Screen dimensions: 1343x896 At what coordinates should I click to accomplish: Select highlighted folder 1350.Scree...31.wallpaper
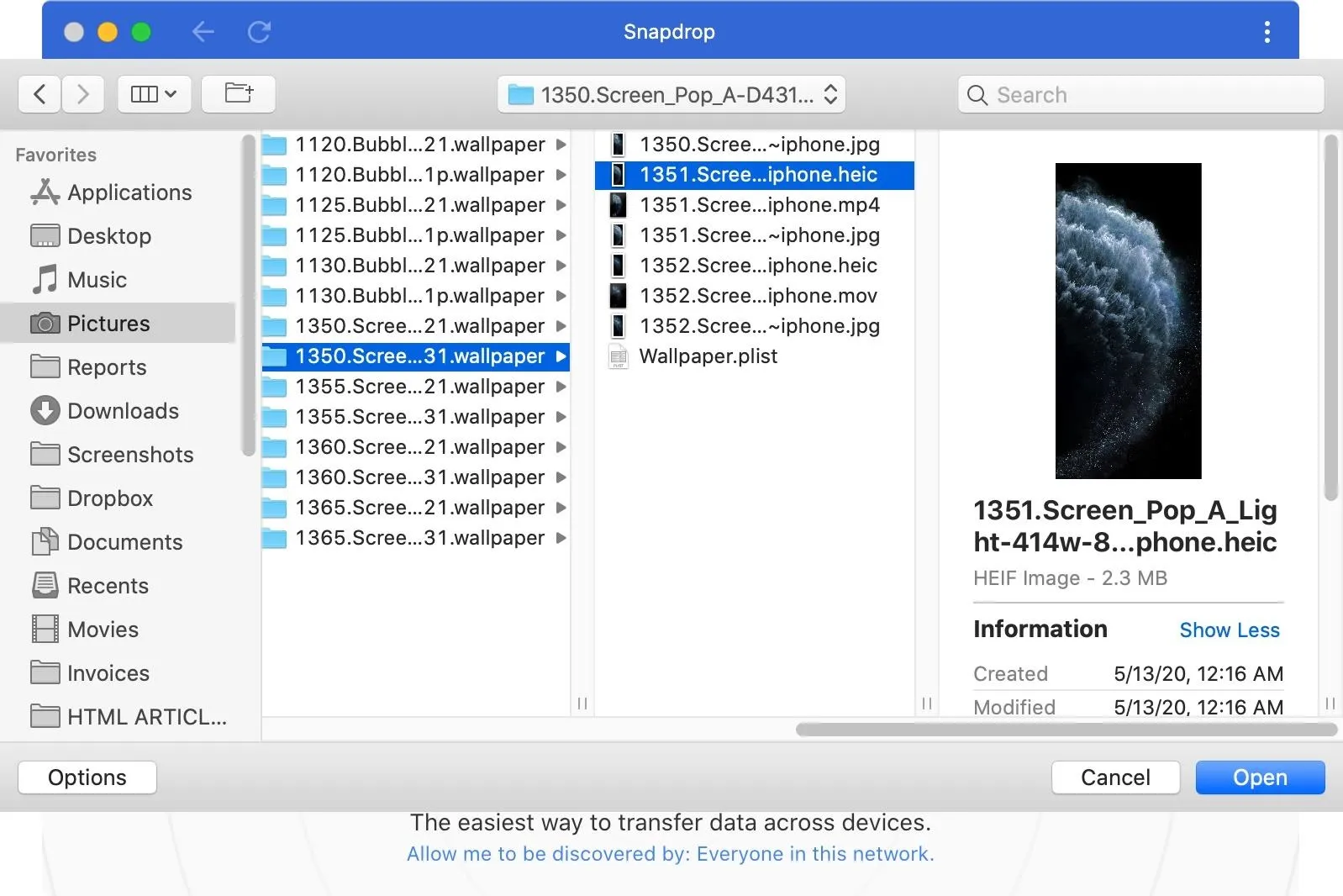click(x=416, y=356)
